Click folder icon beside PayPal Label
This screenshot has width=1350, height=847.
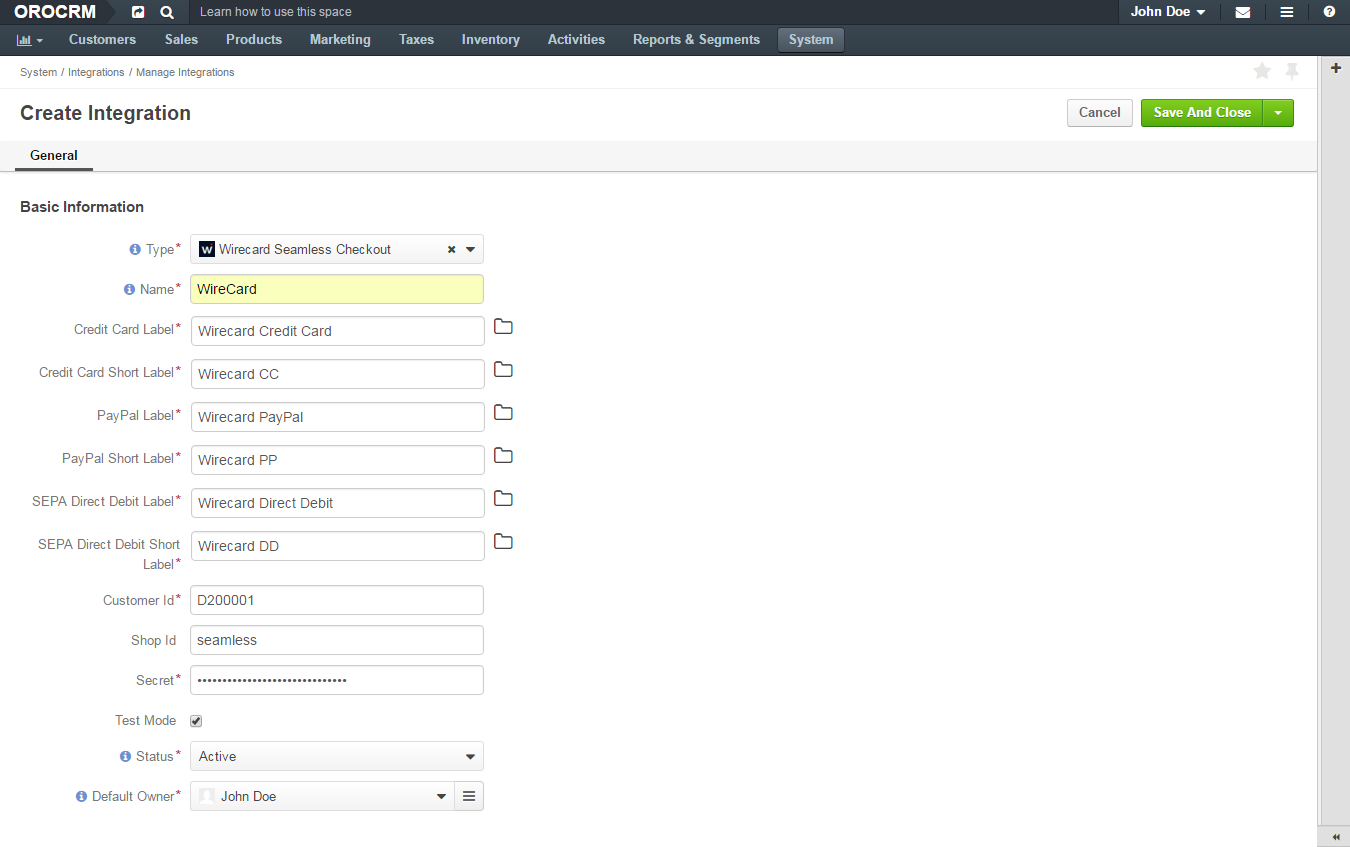point(503,413)
